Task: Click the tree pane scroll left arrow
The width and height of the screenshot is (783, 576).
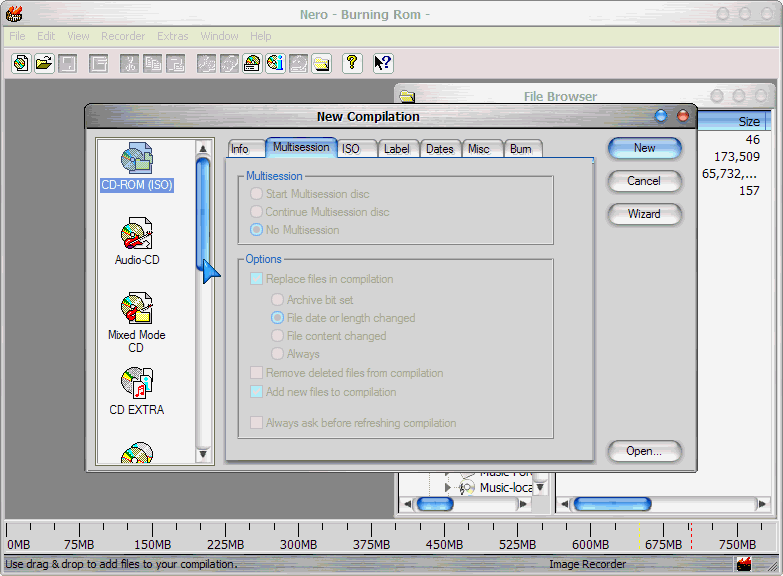Action: (407, 504)
